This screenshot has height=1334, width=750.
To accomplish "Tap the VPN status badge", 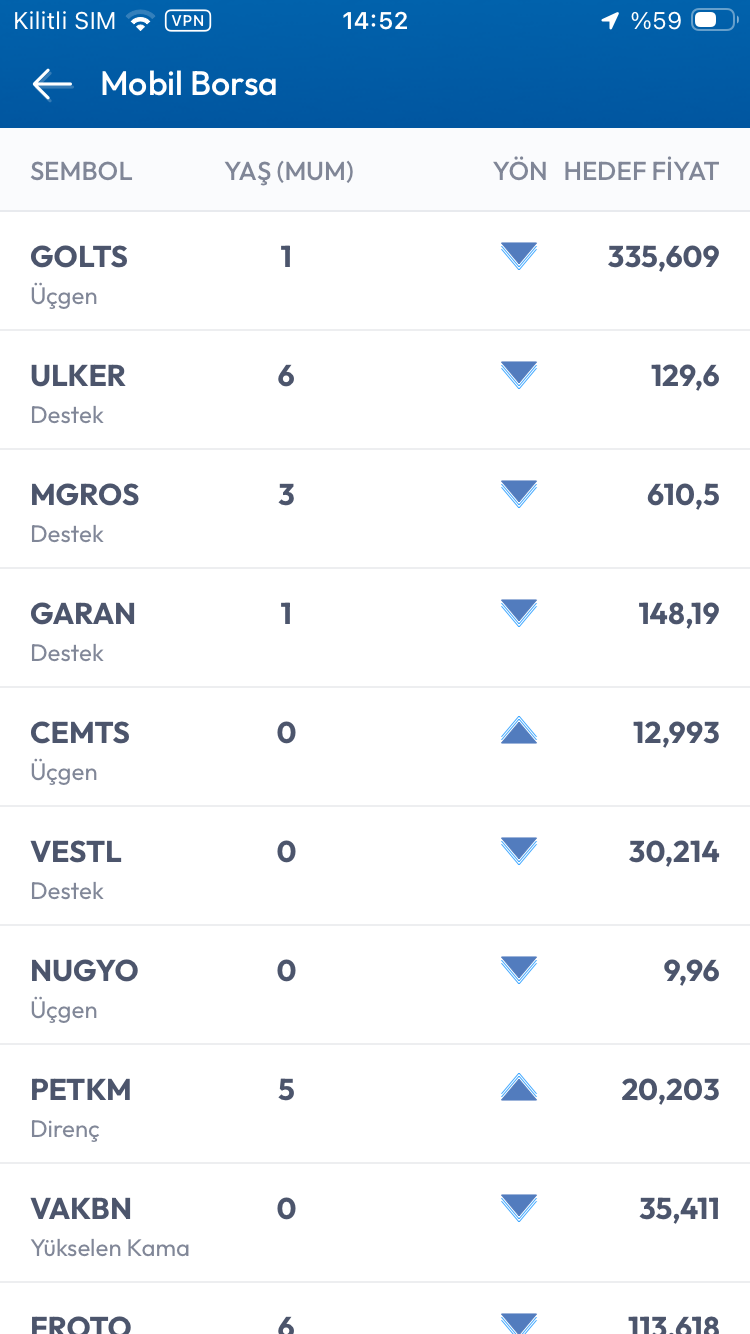I will (x=187, y=21).
